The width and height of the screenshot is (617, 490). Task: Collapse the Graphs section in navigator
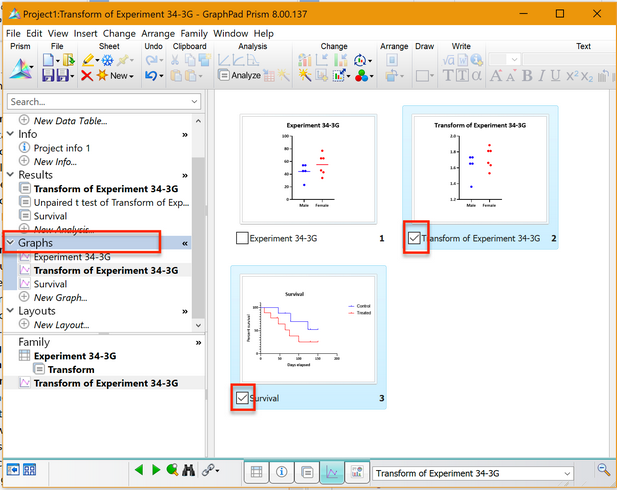[185, 243]
